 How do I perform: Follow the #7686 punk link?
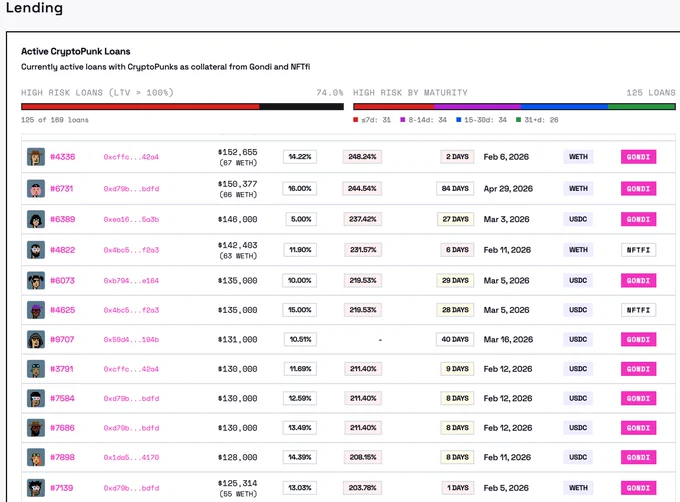62,428
